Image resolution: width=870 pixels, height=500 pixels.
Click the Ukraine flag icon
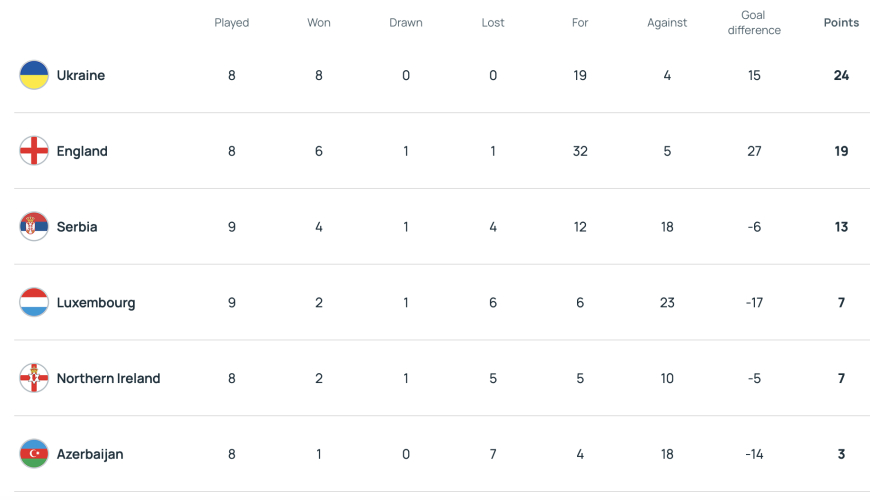(34, 75)
